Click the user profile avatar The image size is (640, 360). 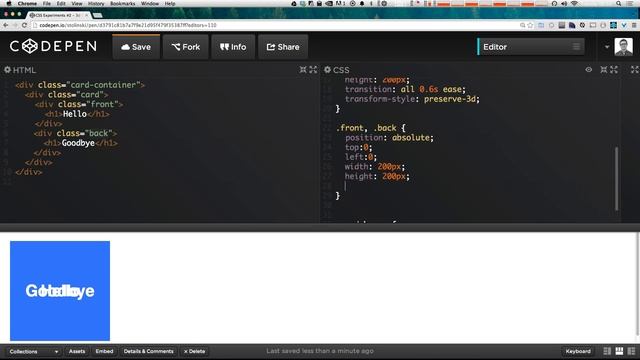[x=623, y=47]
